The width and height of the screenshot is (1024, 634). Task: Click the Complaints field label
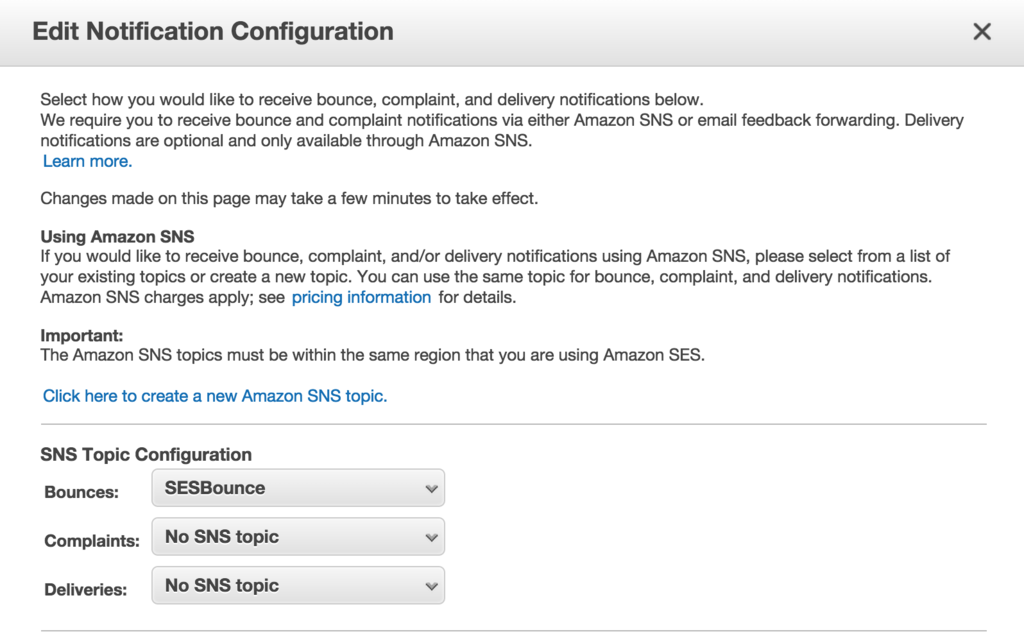92,541
